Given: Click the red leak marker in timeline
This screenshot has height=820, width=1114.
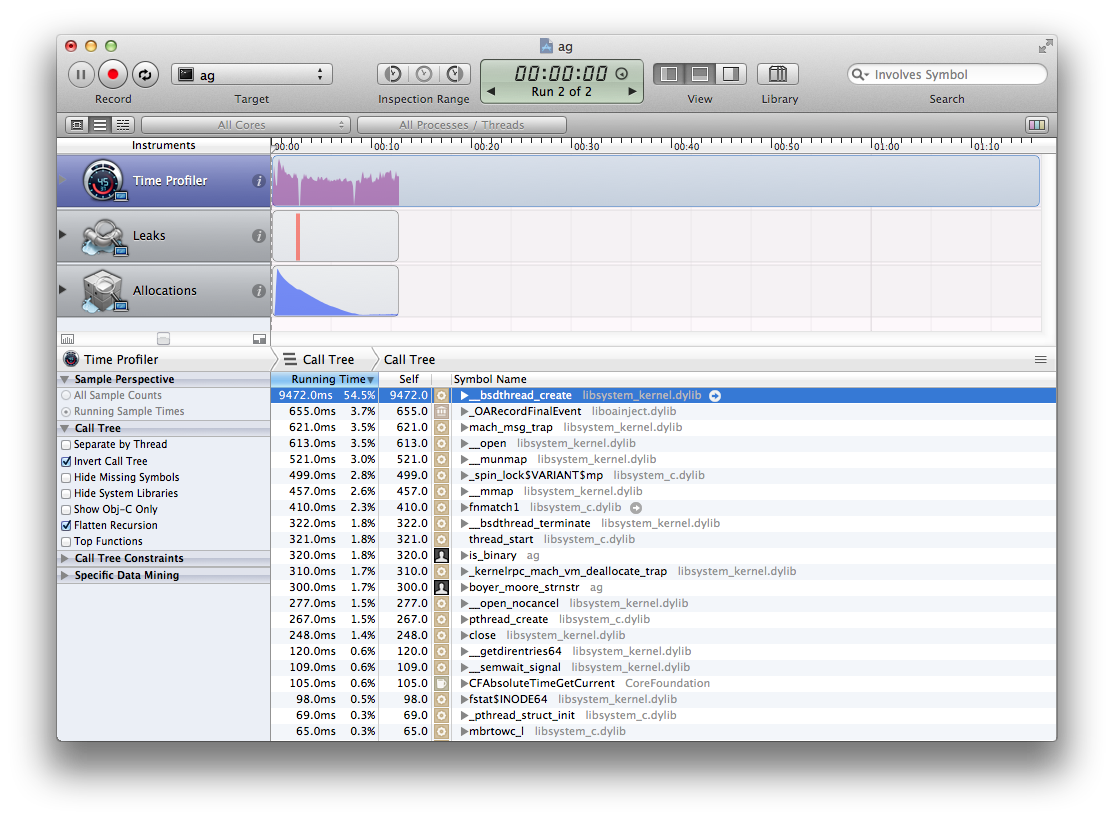Looking at the screenshot, I should pos(298,237).
